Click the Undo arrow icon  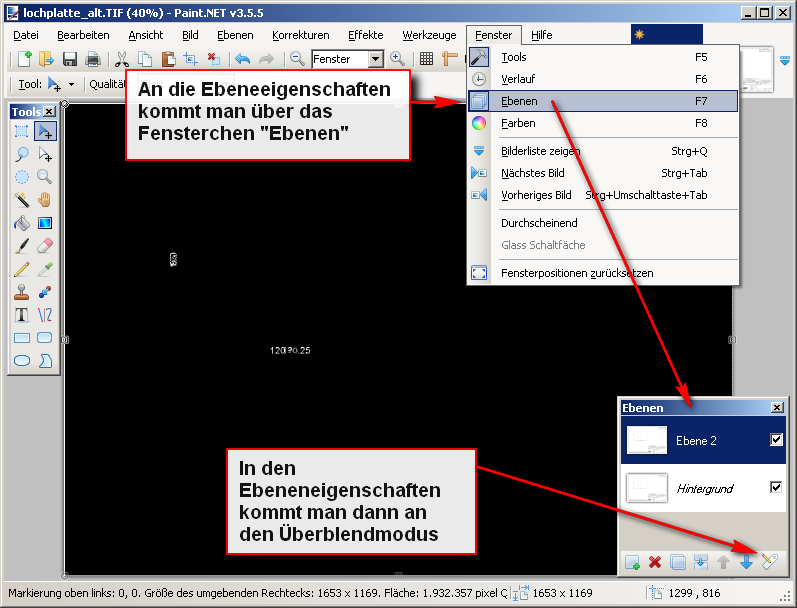coord(242,59)
